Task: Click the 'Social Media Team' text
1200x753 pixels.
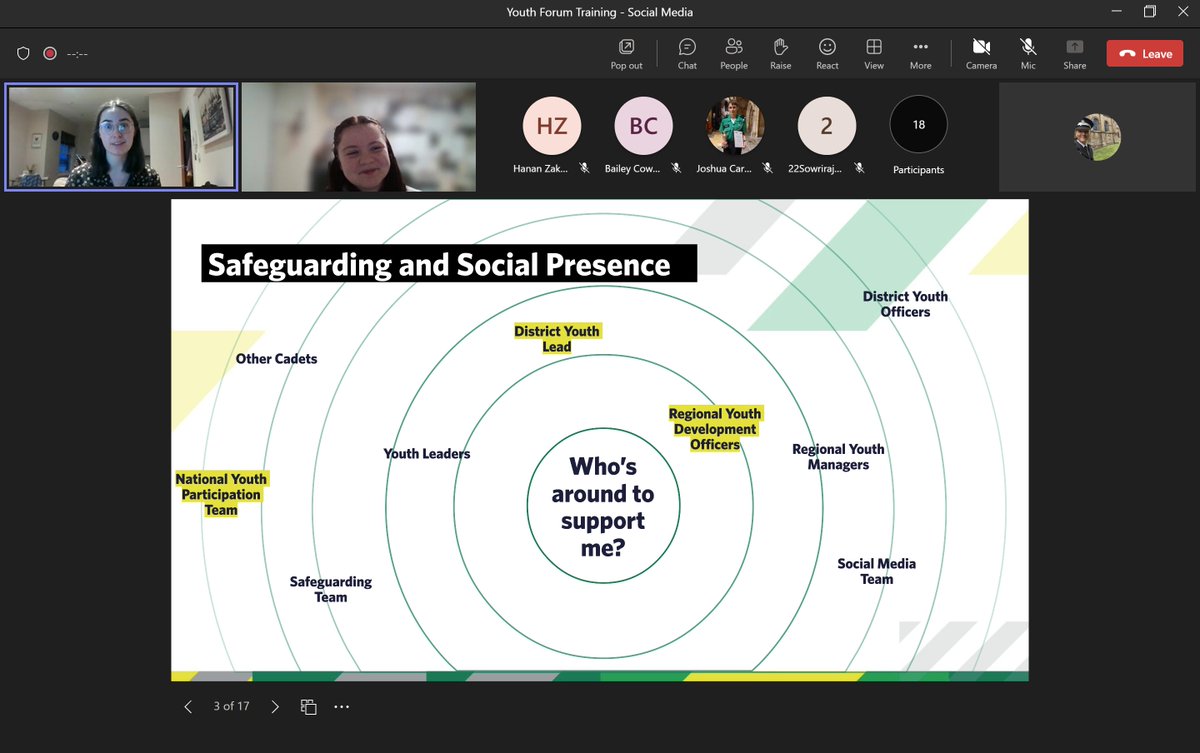Action: tap(877, 571)
